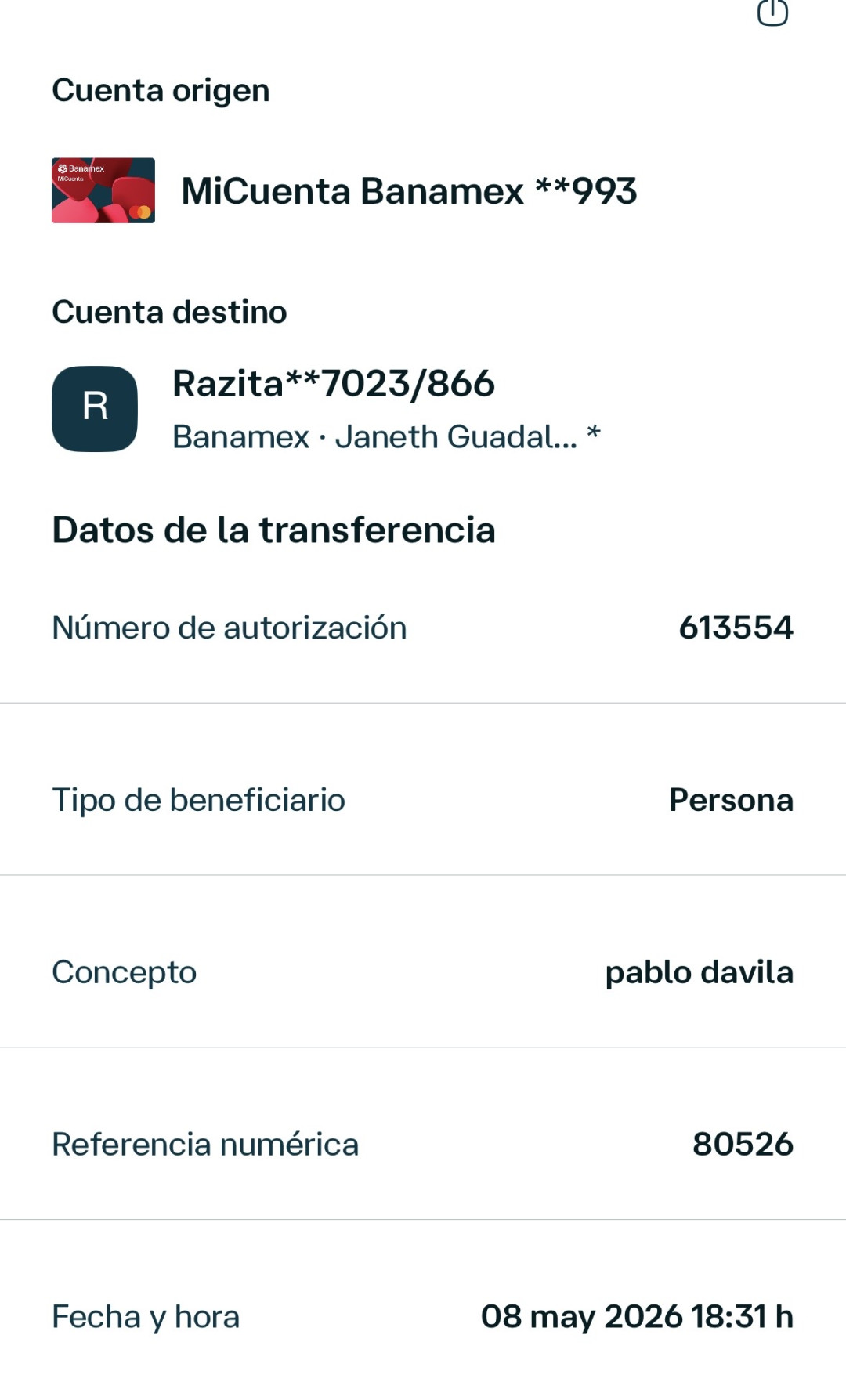Viewport: 846px width, 1400px height.
Task: Tap Datos de la transferencia heading
Action: click(273, 530)
